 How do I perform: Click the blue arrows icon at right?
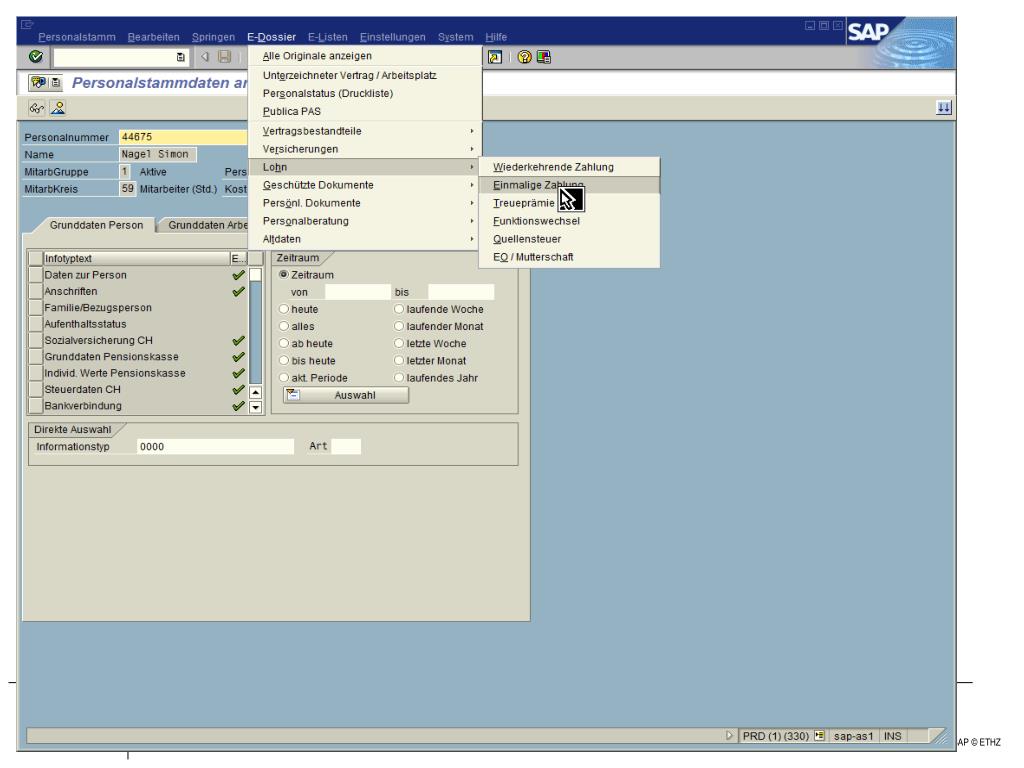(x=944, y=108)
